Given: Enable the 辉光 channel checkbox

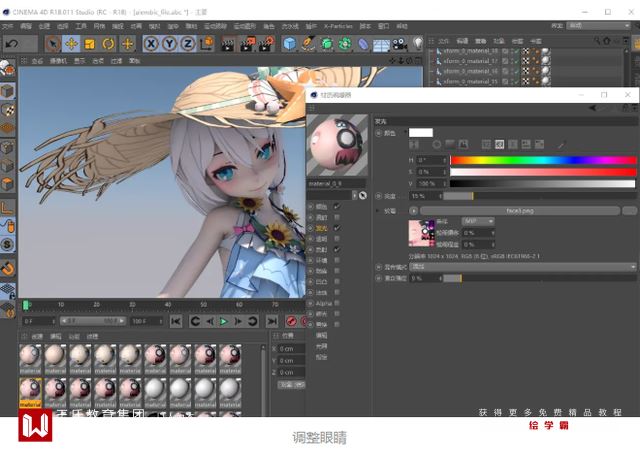Looking at the screenshot, I should pyautogui.click(x=337, y=314).
